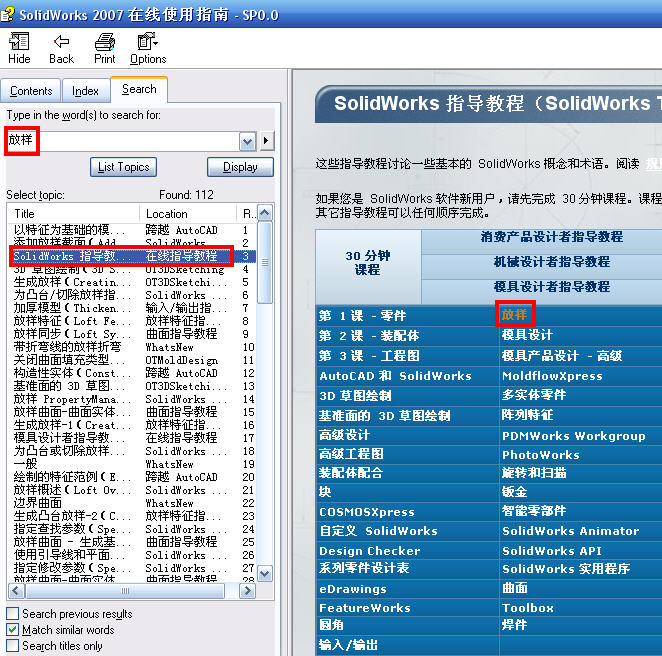This screenshot has width=662, height=656.
Task: Open the COSMOSXpress tutorial link
Action: 366,512
